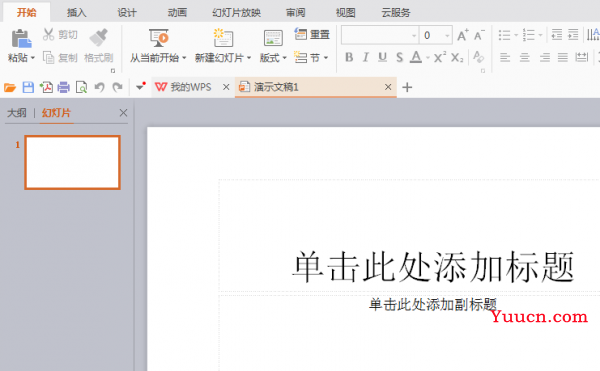The image size is (600, 371).
Task: Click the Paste clipboard icon
Action: click(21, 39)
